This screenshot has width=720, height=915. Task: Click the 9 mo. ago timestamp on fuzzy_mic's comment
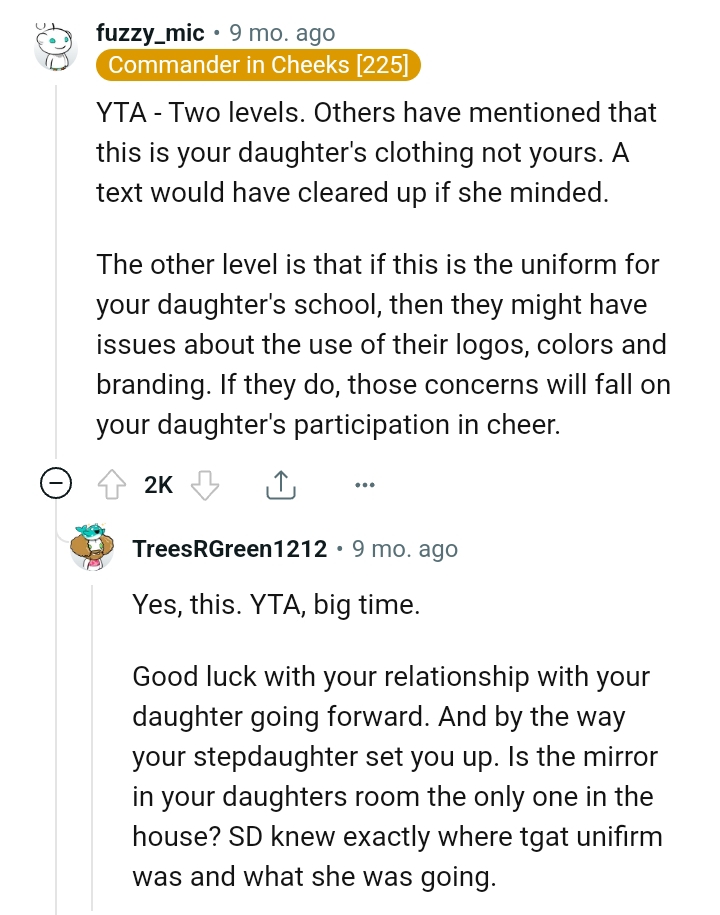pos(283,32)
